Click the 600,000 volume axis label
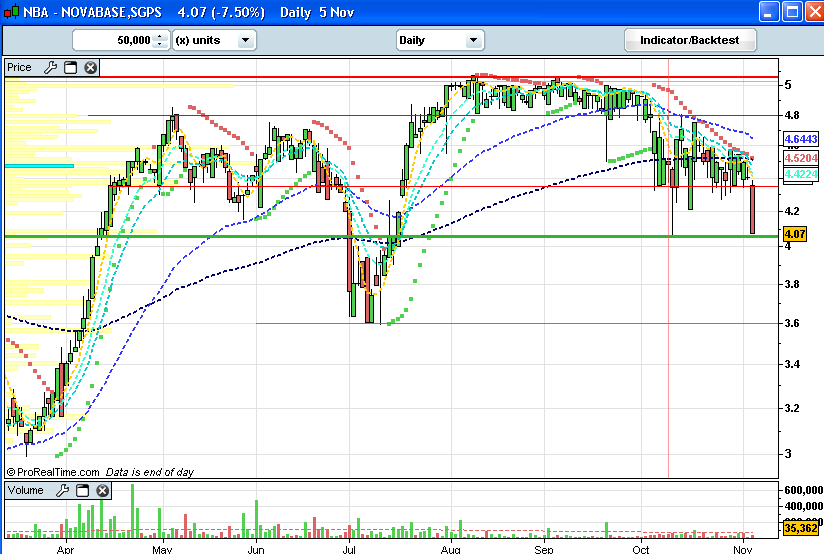 [x=804, y=490]
